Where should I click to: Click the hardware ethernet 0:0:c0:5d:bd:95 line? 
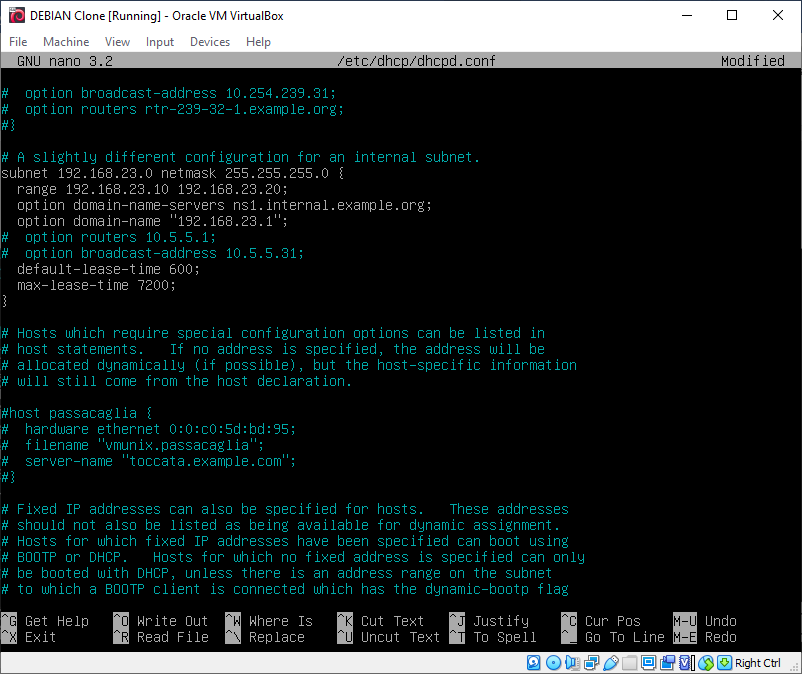tap(149, 429)
